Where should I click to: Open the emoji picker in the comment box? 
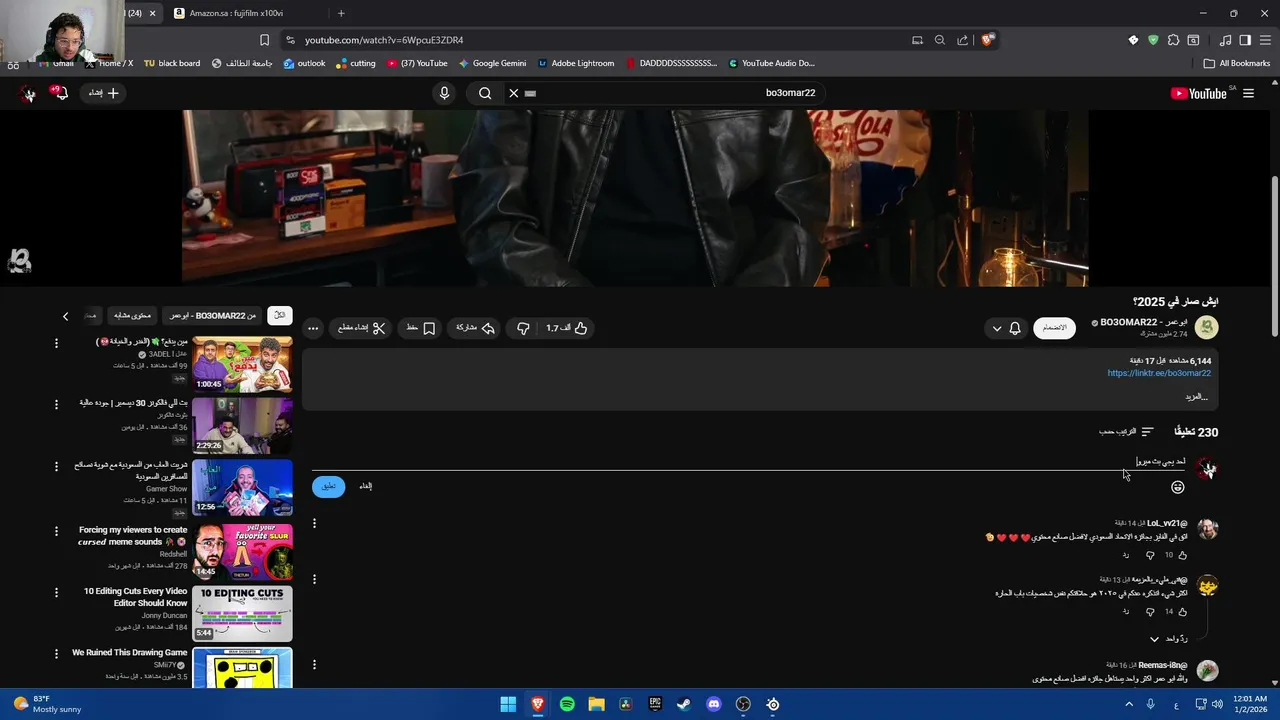(x=1178, y=487)
